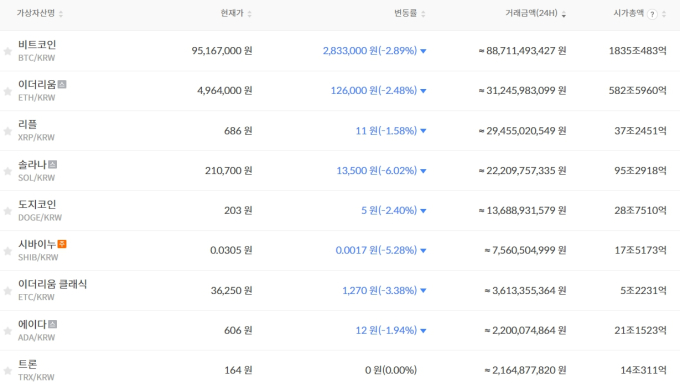Click Bitcoin change 2,833,000 원(-2.89%)
The height and width of the screenshot is (388, 680).
(370, 51)
